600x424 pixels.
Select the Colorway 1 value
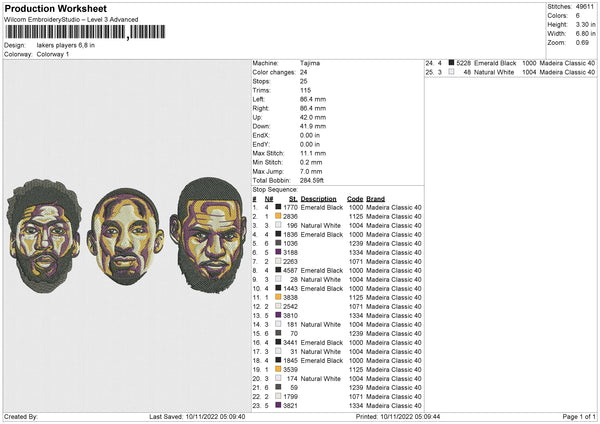coord(53,54)
